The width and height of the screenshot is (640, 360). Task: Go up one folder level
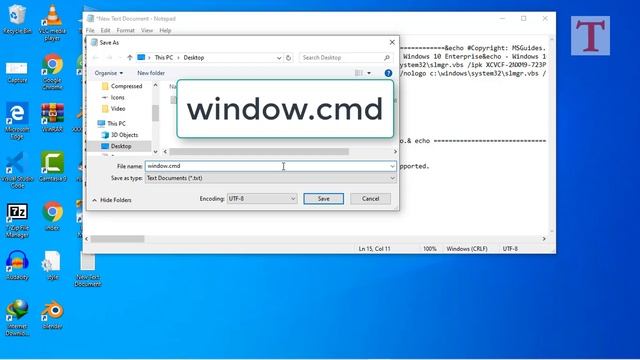pos(129,58)
